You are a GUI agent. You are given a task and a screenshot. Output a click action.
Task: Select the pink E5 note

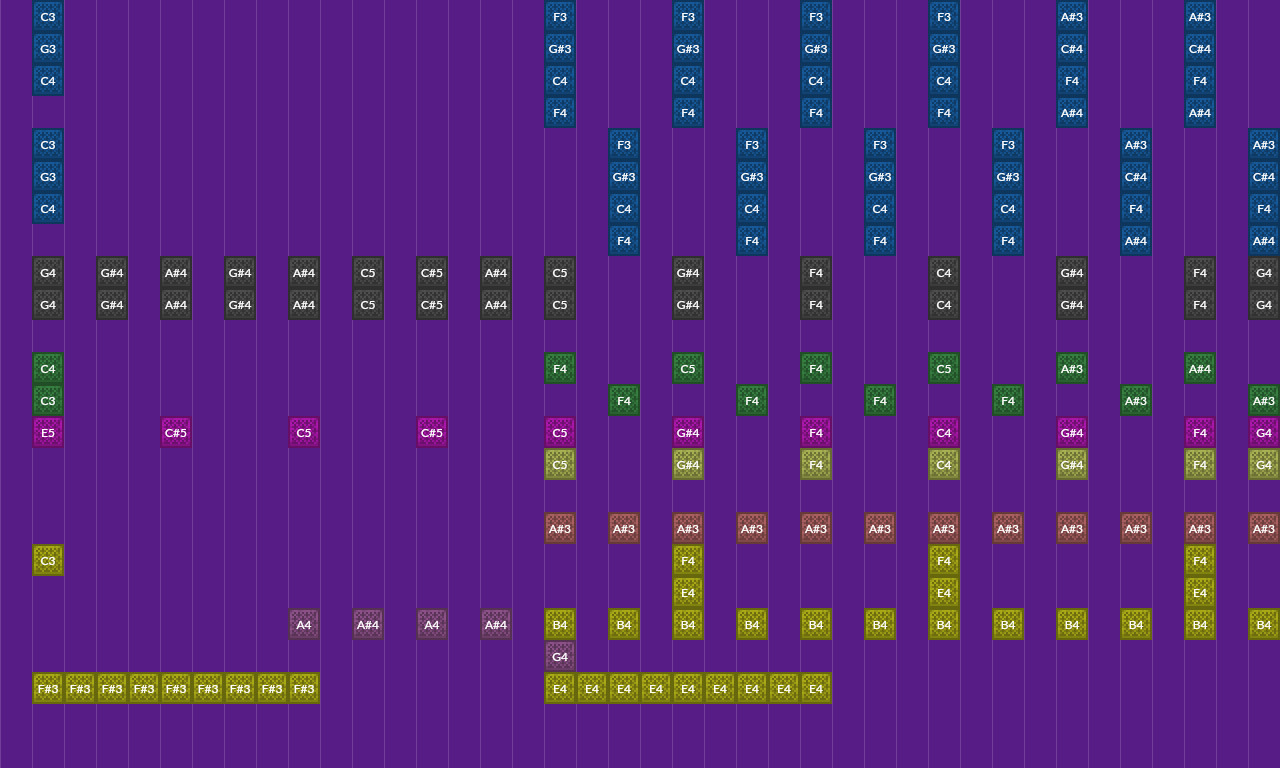tap(48, 433)
